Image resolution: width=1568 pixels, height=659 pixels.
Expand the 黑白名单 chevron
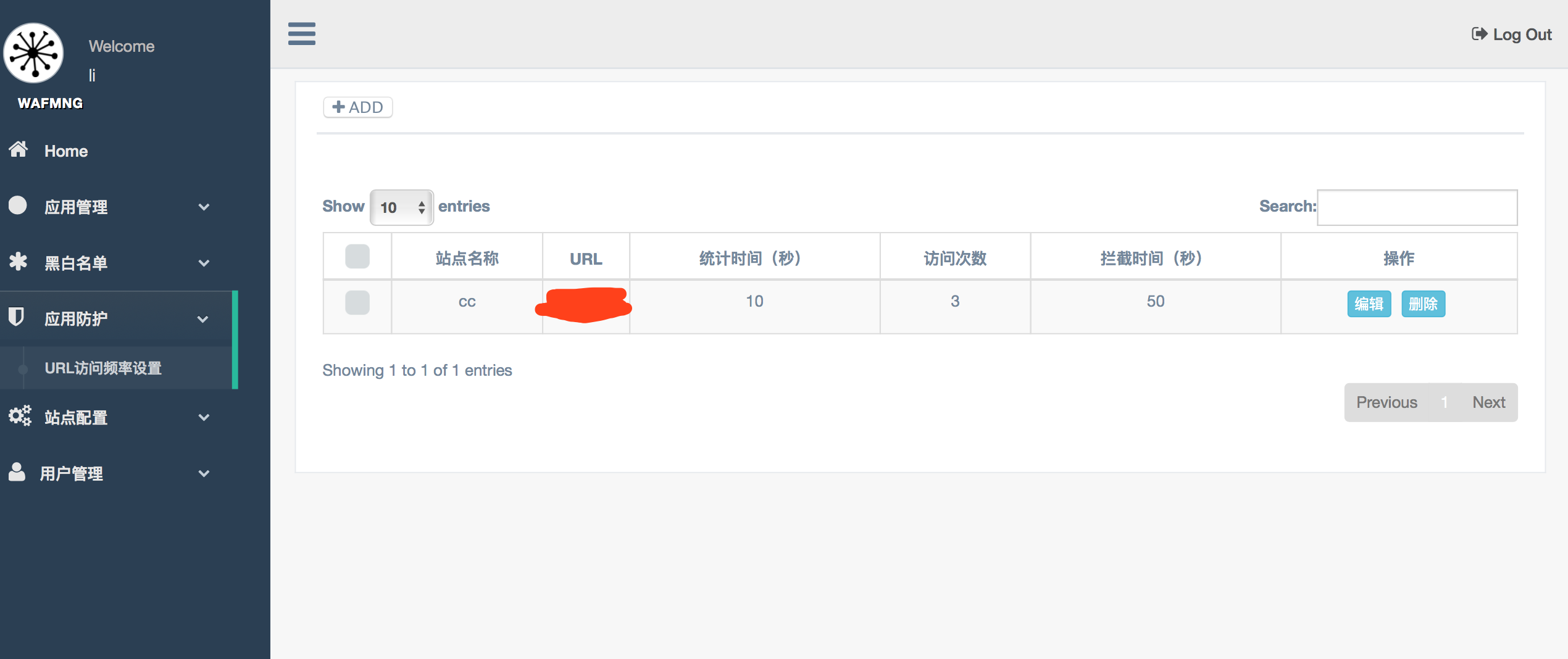click(x=204, y=263)
